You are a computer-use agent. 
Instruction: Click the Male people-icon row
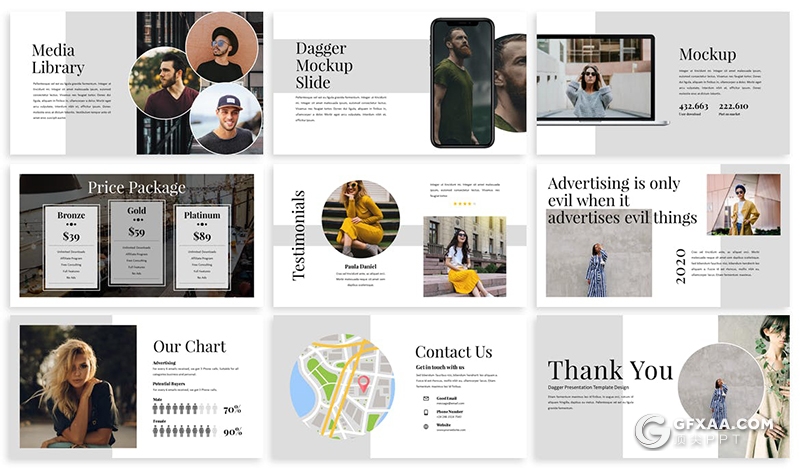pos(184,409)
